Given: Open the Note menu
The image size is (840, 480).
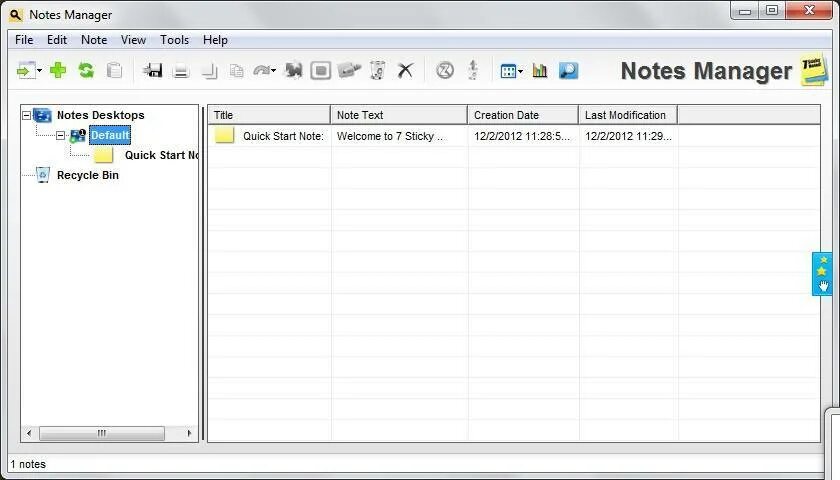Looking at the screenshot, I should (x=94, y=40).
